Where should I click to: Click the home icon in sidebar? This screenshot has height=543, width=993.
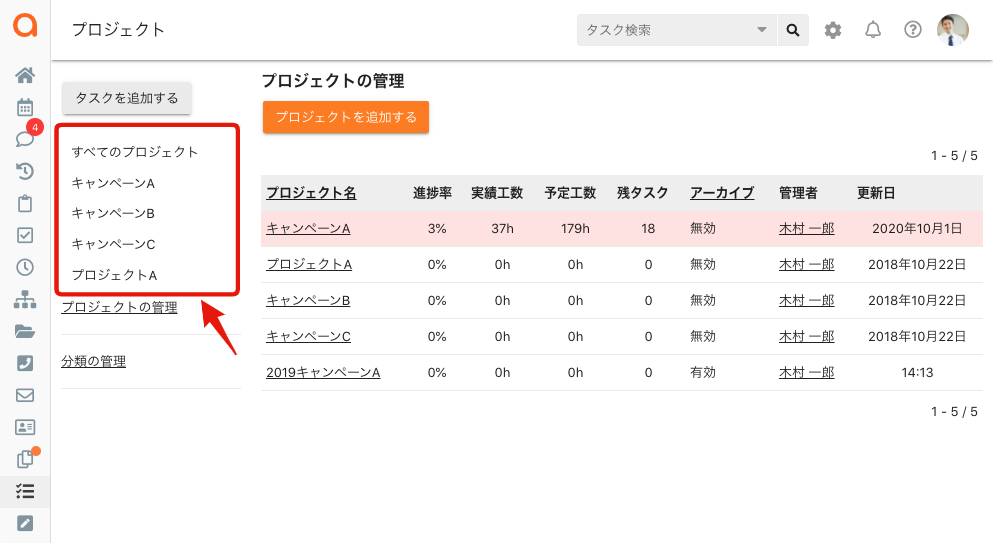25,75
